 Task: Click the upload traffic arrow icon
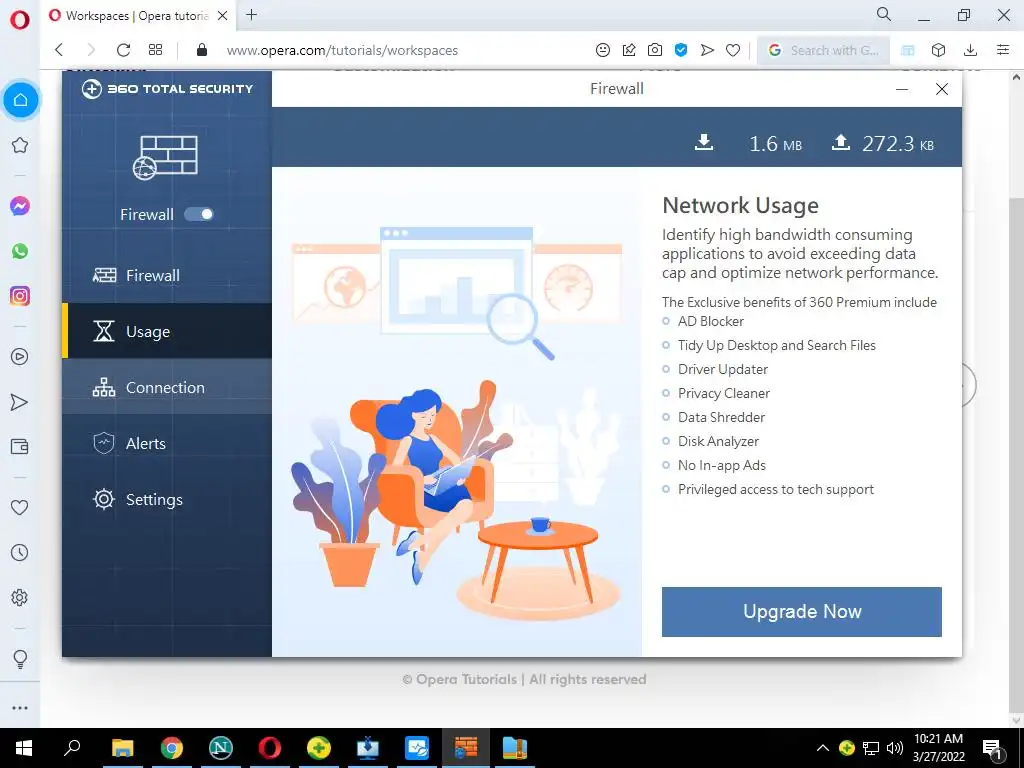tap(840, 142)
